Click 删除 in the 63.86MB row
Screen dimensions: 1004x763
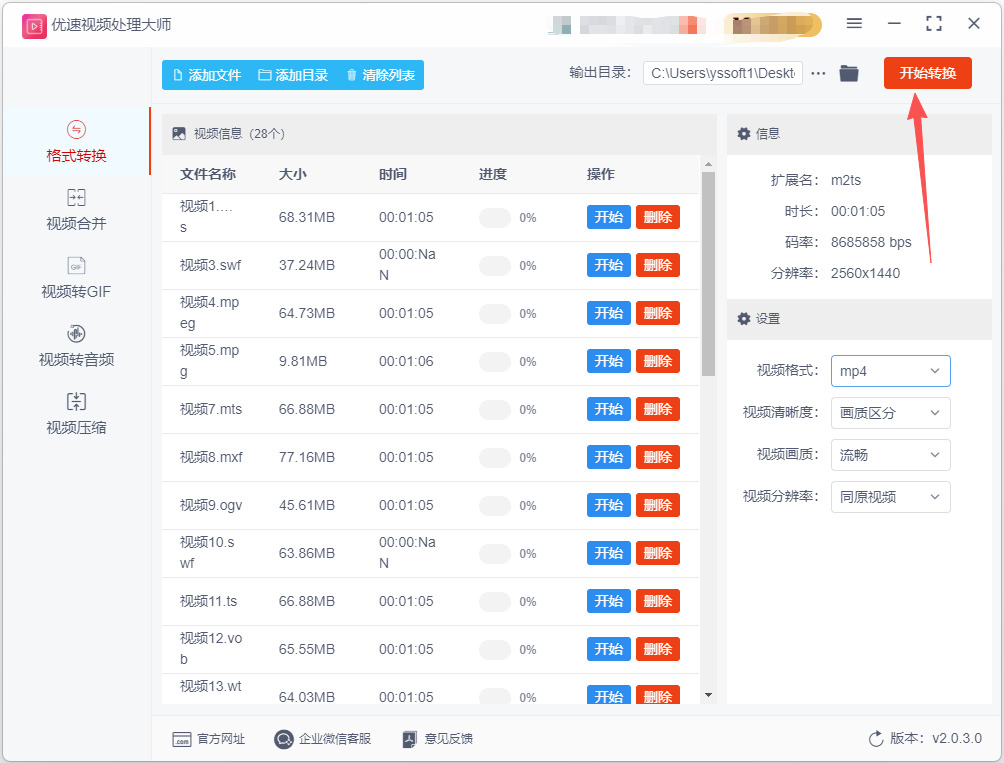[658, 553]
